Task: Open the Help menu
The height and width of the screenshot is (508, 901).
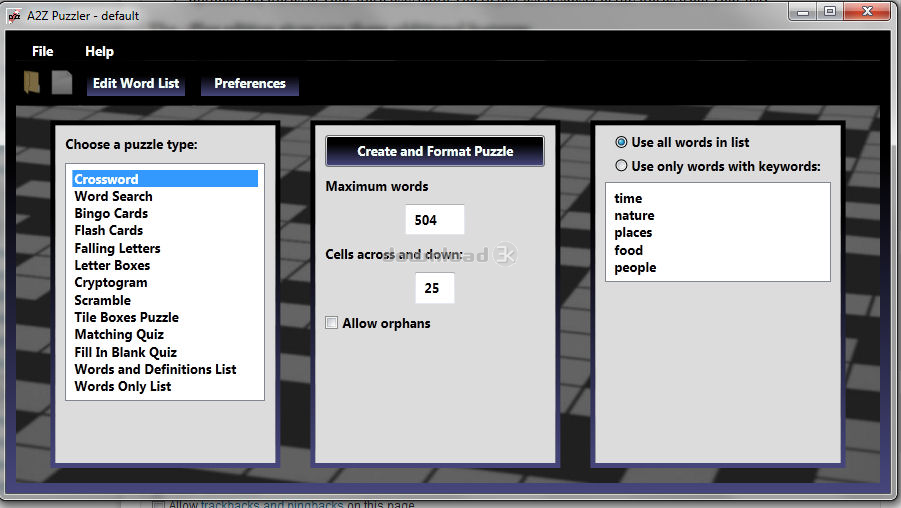Action: pos(99,51)
